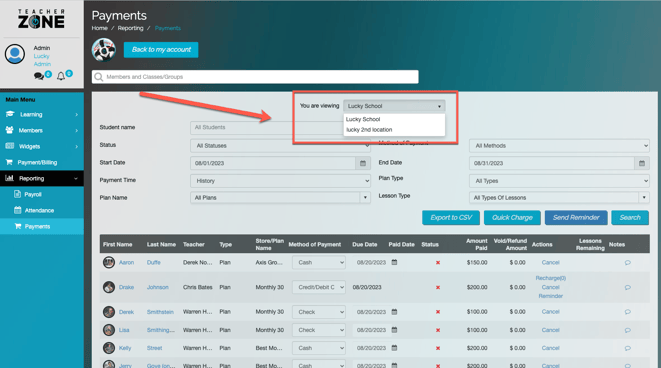The height and width of the screenshot is (368, 661).
Task: Open due date calendar for Derek Smithstein
Action: tap(394, 312)
